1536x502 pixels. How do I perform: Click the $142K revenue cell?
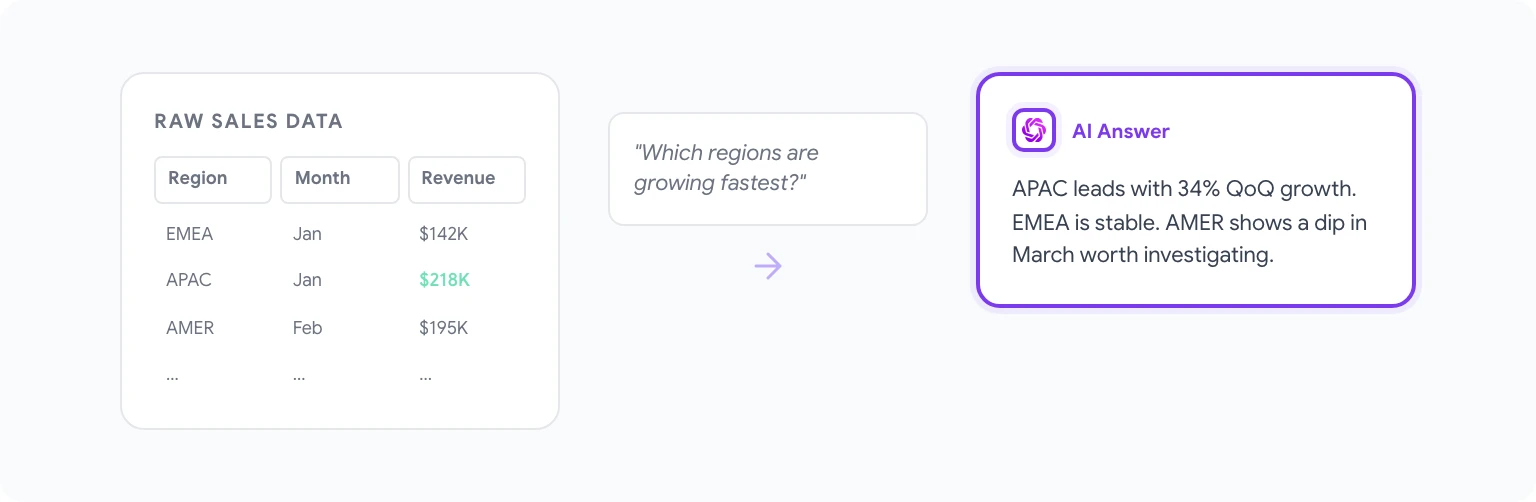[444, 234]
